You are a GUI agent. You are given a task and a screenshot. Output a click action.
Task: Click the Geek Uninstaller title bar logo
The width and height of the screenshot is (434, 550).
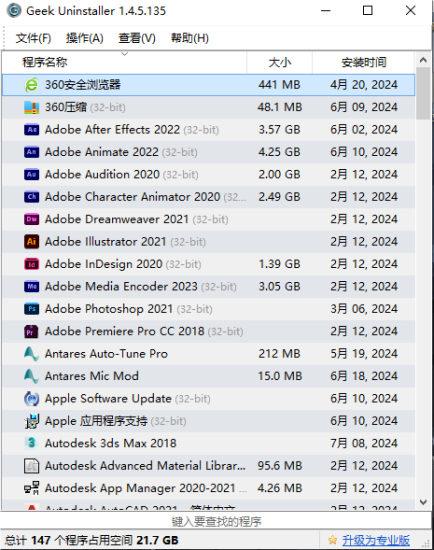[x=14, y=11]
